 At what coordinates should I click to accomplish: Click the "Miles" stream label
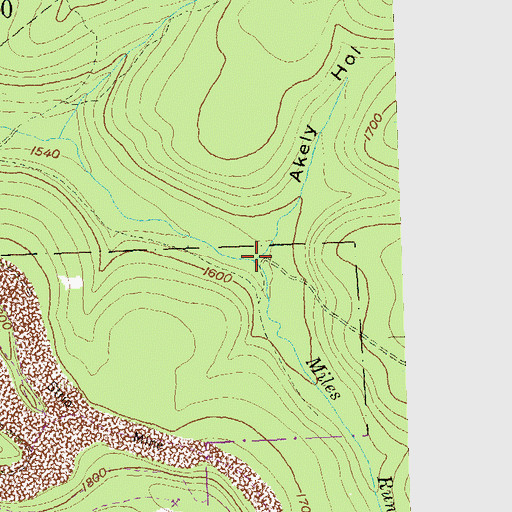pos(324,378)
